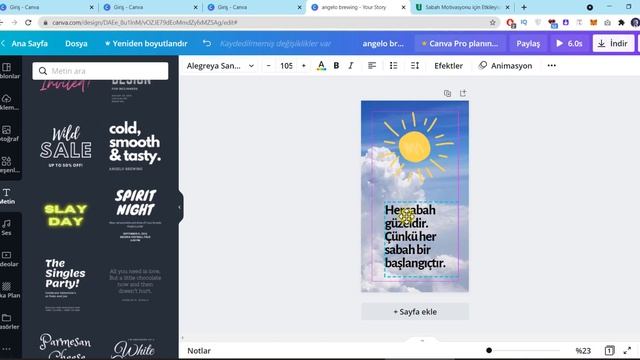The width and height of the screenshot is (640, 360).
Task: Open the Metin text sidebar tab
Action: [x=7, y=196]
